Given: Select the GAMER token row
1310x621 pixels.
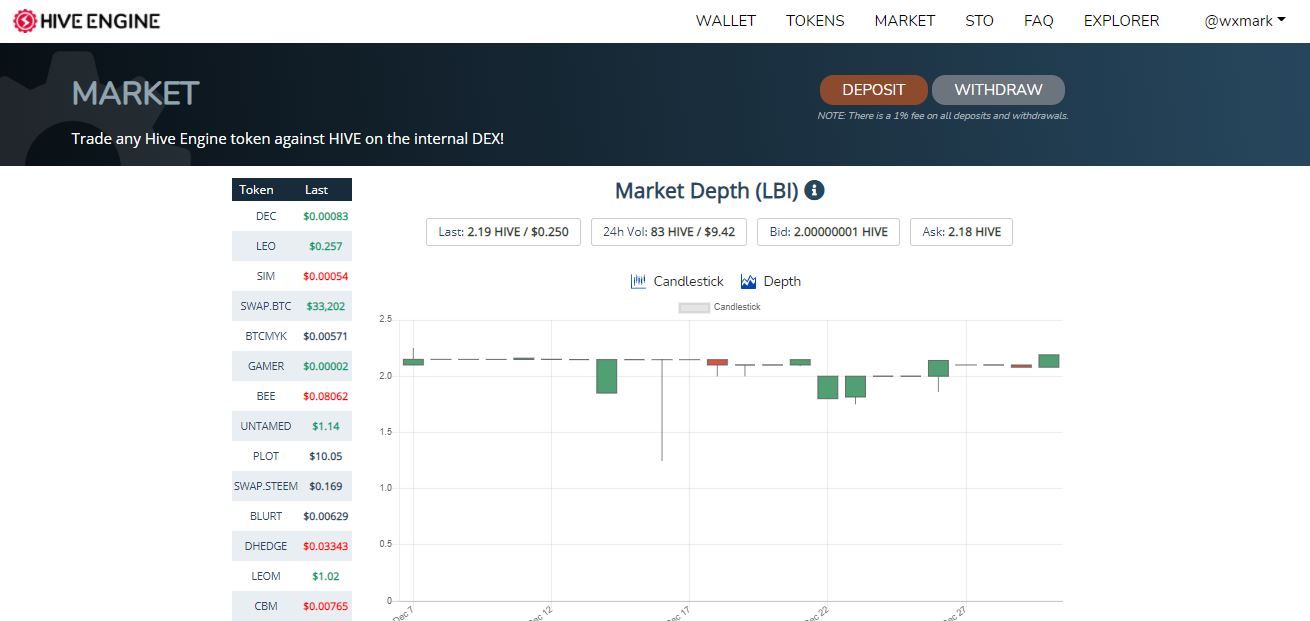Looking at the screenshot, I should pos(292,366).
